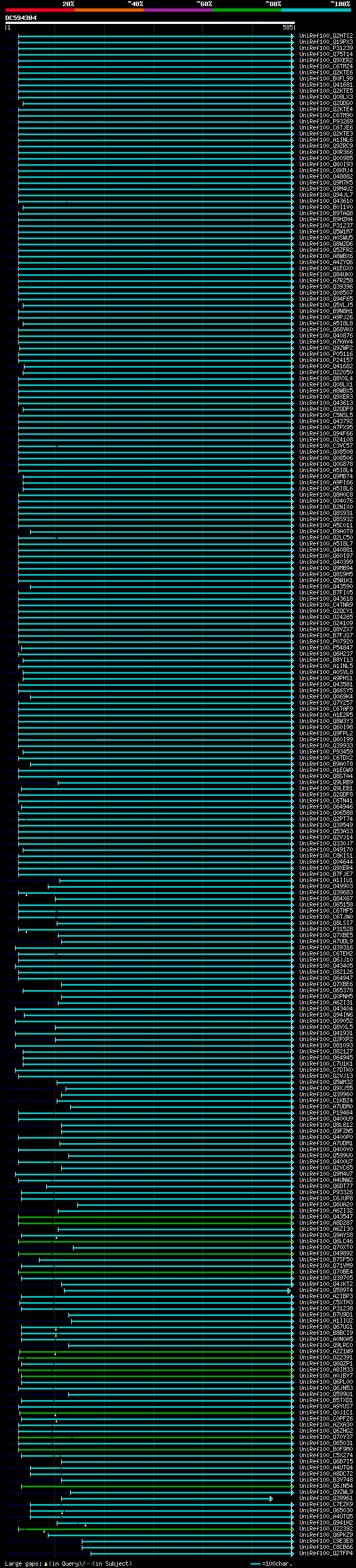The width and height of the screenshot is (356, 1568).
Task: Select the UniRef100_Q41681 label
Action: pyautogui.click(x=326, y=85)
